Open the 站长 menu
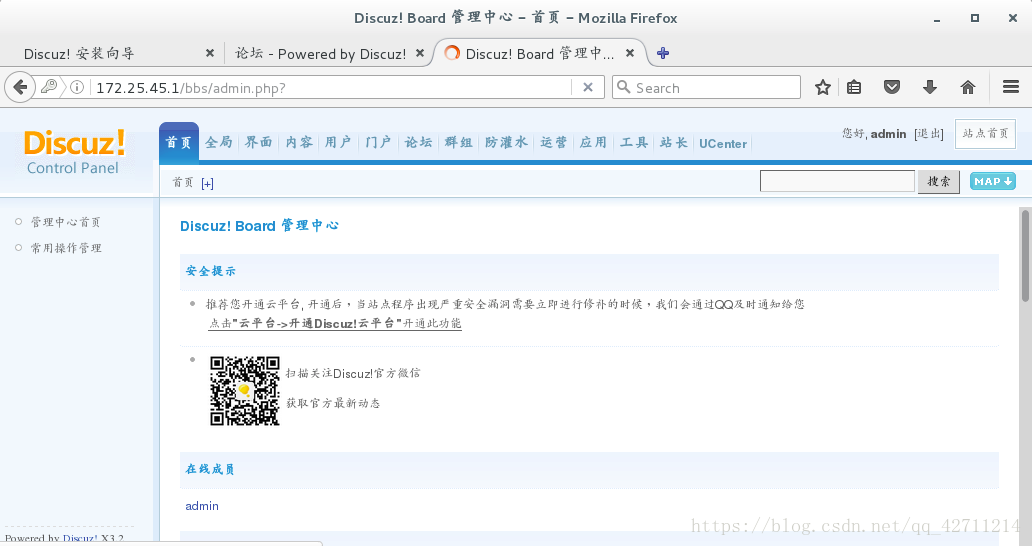 tap(674, 143)
